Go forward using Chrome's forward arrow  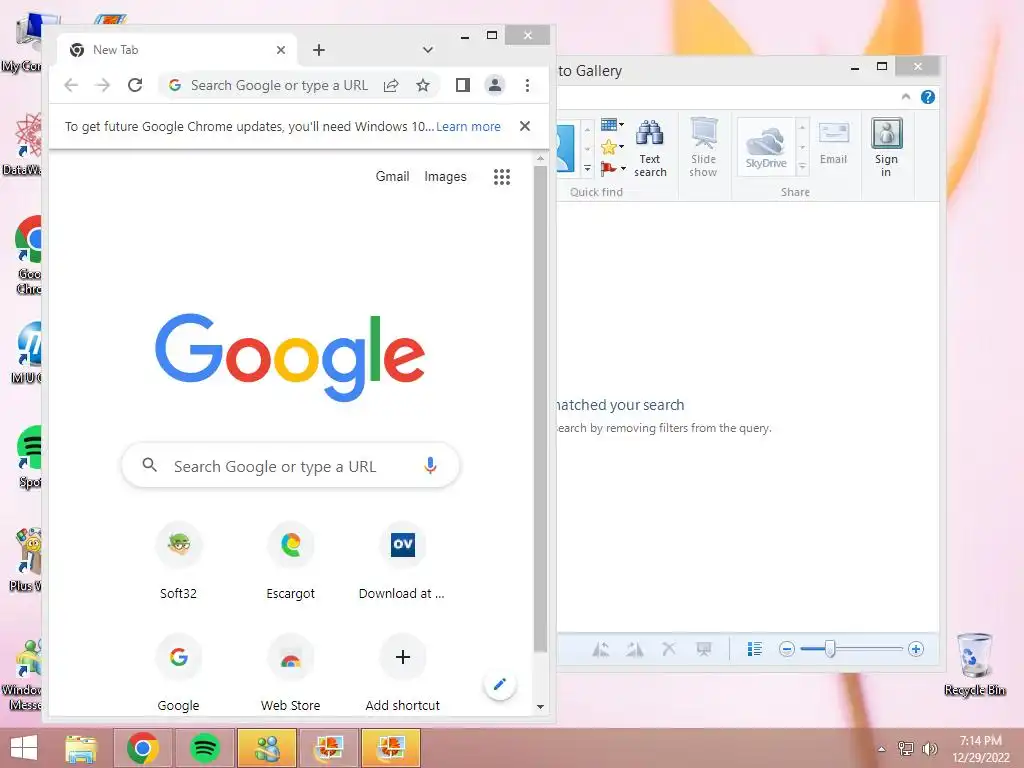click(x=103, y=85)
